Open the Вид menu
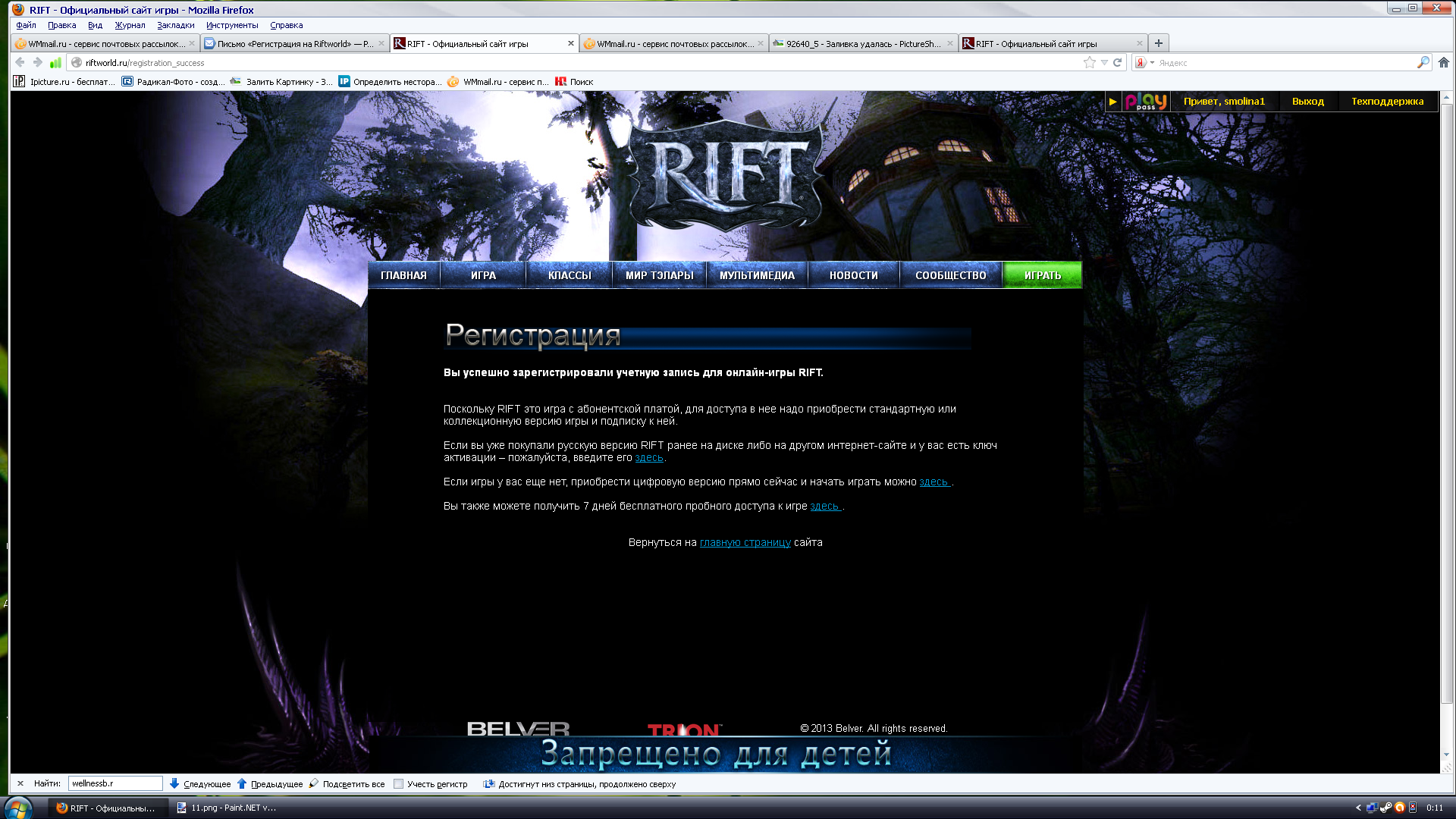This screenshot has width=1456, height=819. [x=95, y=25]
